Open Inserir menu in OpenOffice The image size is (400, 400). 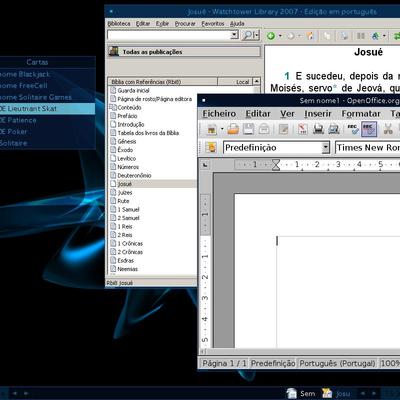pos(318,114)
